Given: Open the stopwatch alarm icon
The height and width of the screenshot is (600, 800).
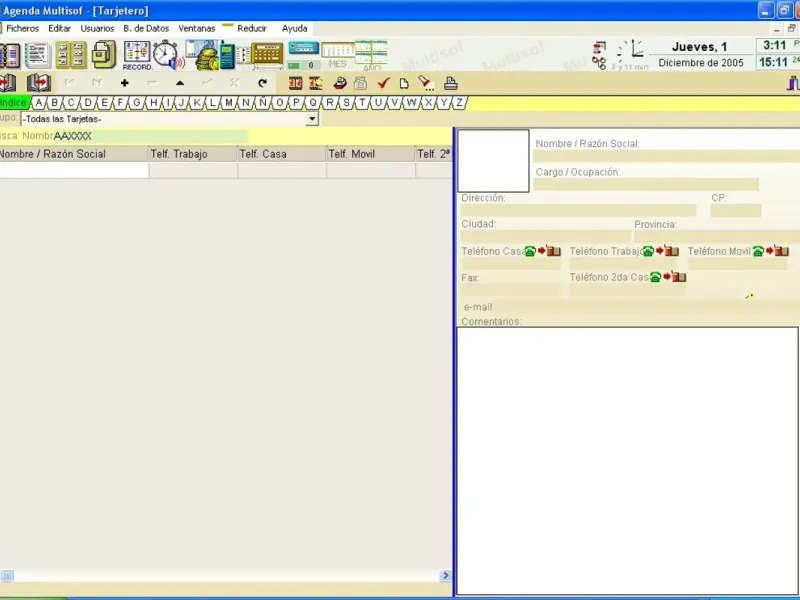Looking at the screenshot, I should [168, 54].
